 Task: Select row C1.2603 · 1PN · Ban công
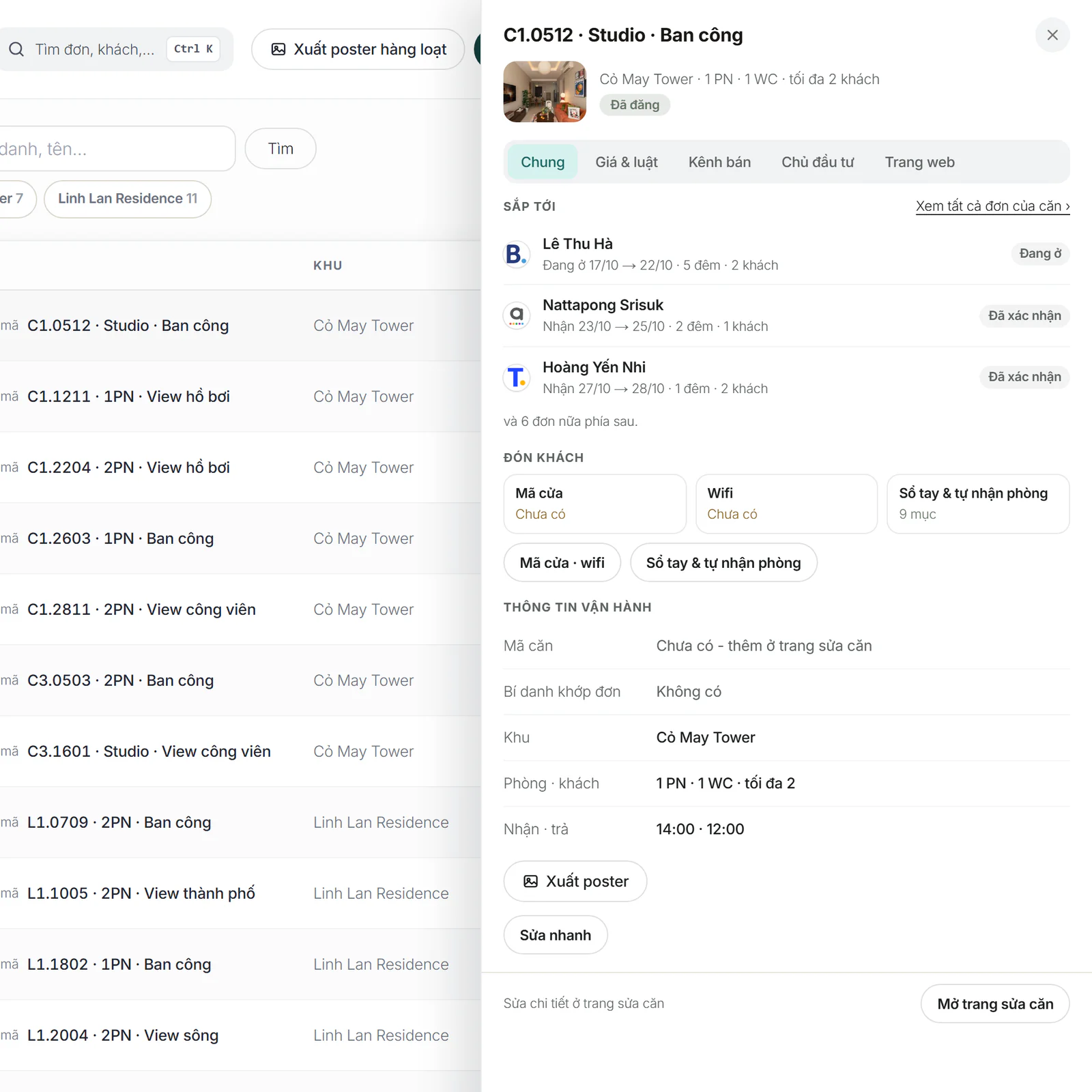click(240, 538)
